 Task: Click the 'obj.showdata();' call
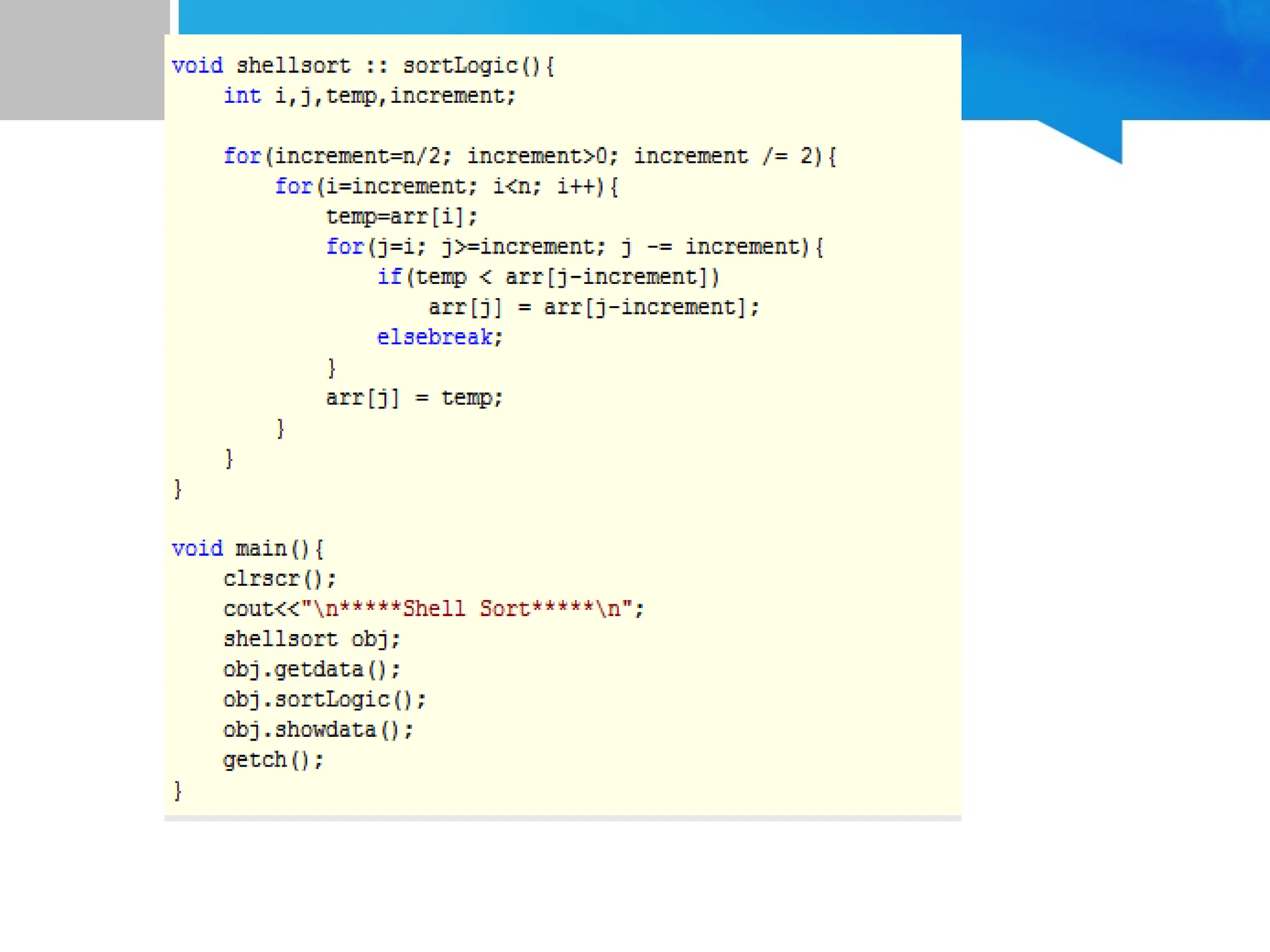[318, 730]
